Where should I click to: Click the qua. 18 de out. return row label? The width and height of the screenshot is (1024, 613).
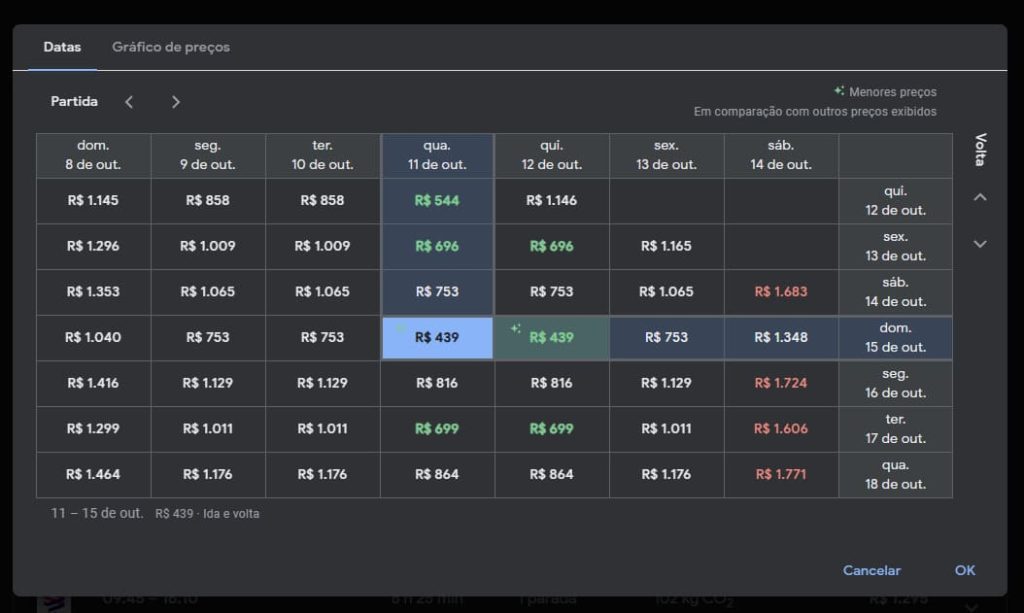895,475
